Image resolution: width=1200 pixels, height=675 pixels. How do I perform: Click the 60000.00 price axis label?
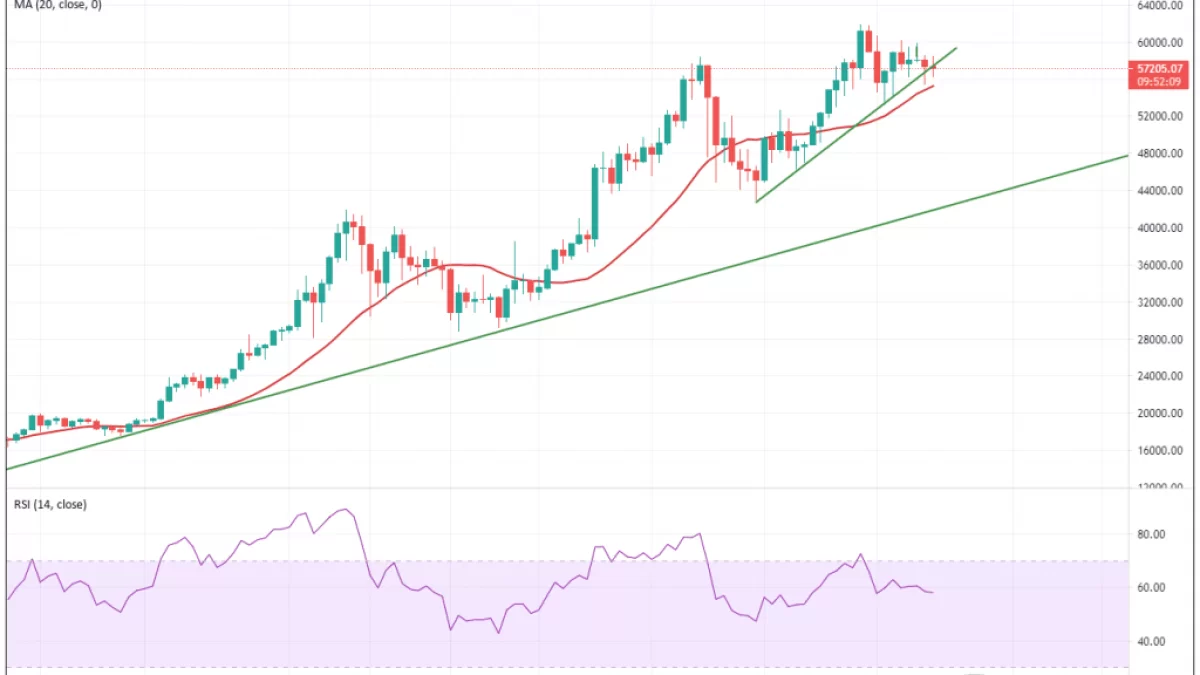coord(1162,43)
